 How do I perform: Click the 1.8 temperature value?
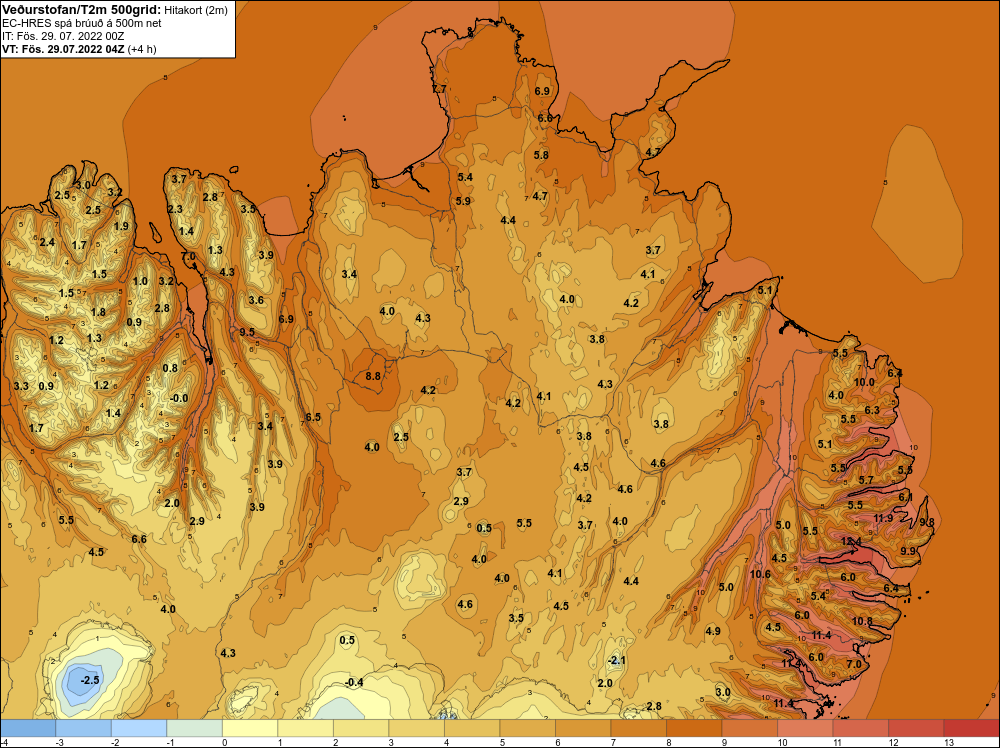[x=98, y=312]
